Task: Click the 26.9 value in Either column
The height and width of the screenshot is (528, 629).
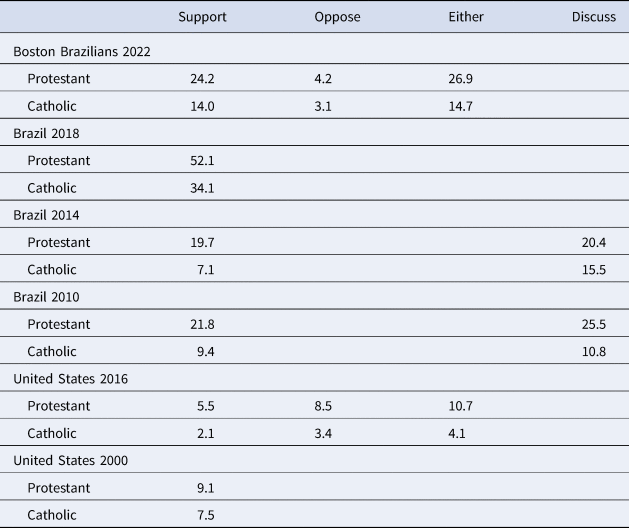Action: click(461, 79)
